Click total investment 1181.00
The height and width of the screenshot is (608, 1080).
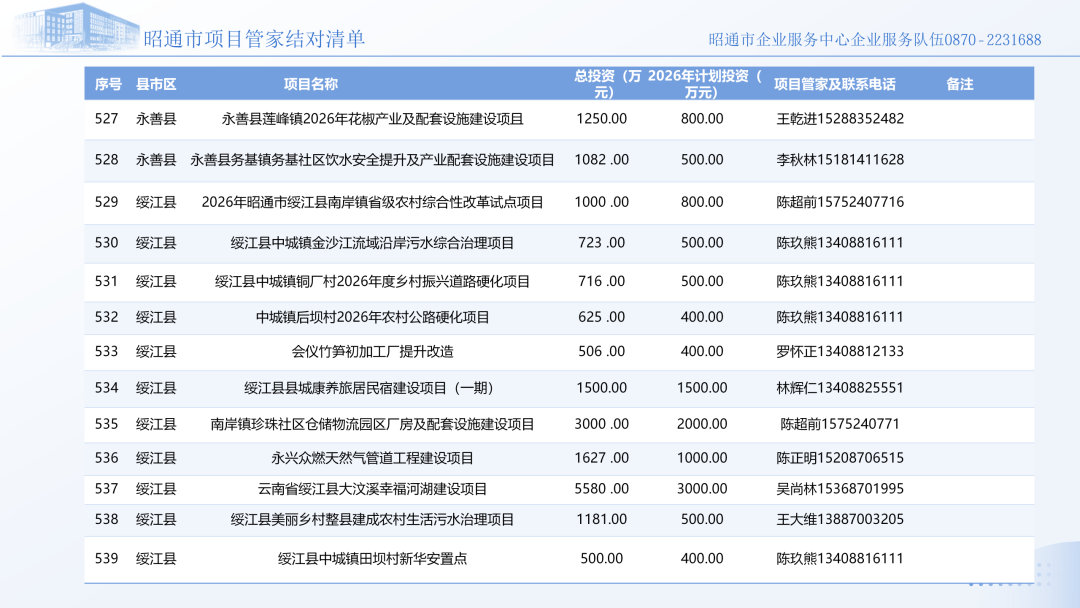pos(602,520)
